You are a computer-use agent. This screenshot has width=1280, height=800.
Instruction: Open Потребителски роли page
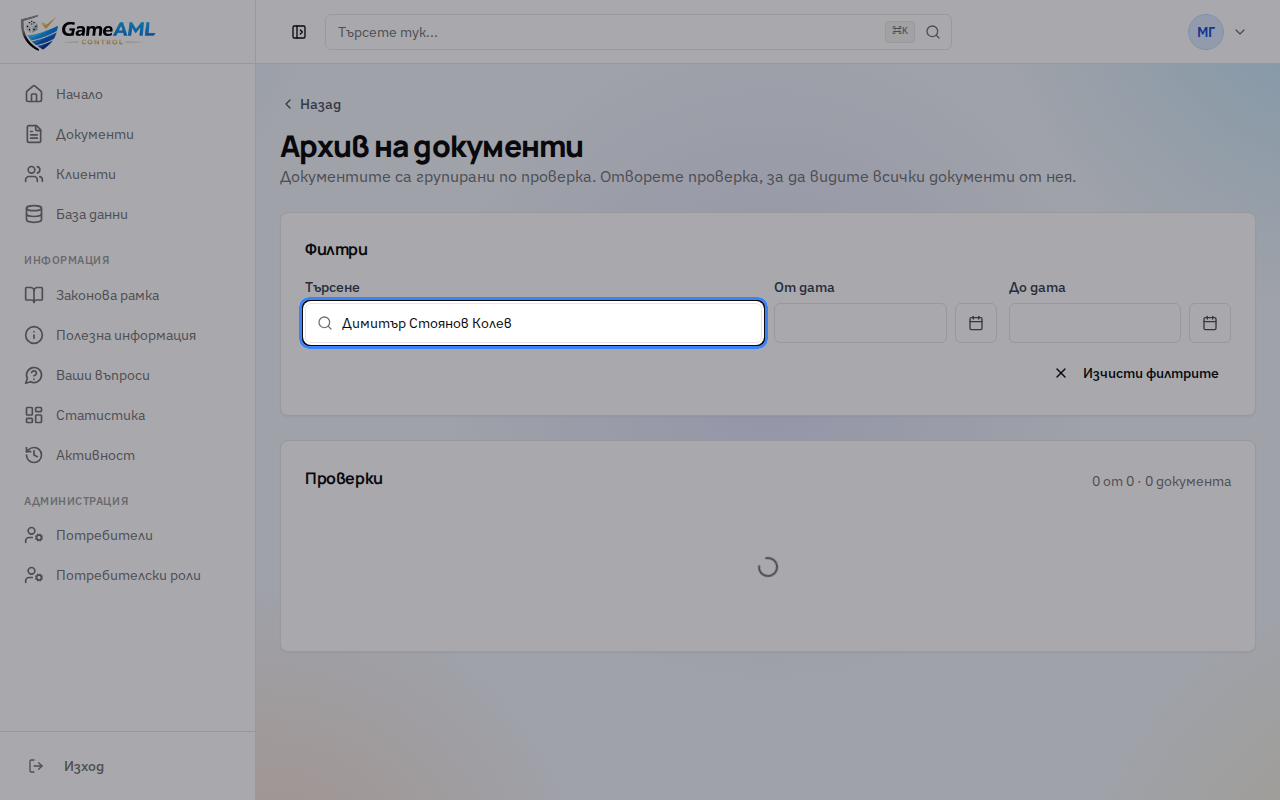pos(127,575)
